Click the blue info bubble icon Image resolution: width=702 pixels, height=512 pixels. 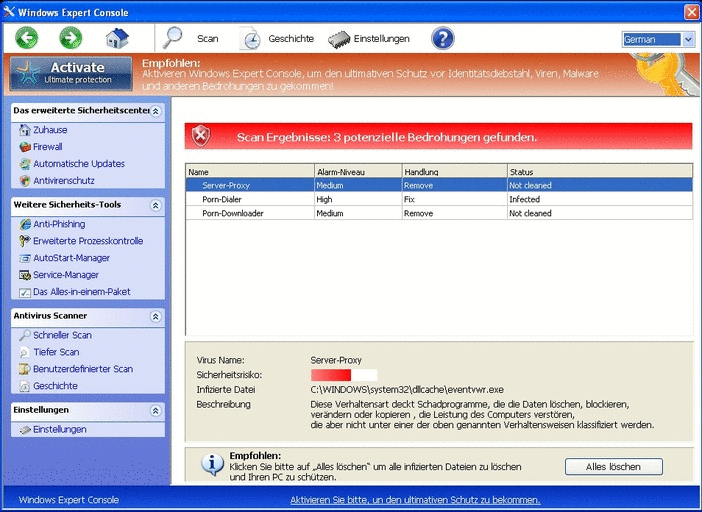pos(212,464)
